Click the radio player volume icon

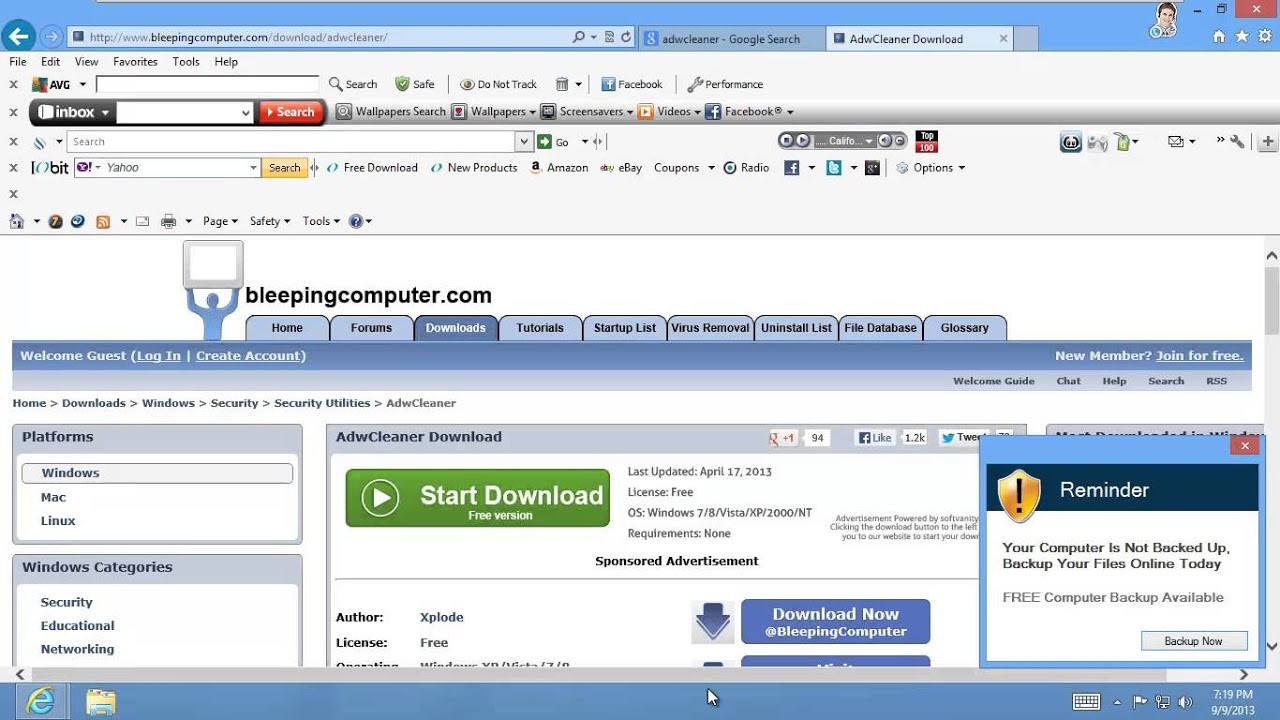tap(885, 141)
